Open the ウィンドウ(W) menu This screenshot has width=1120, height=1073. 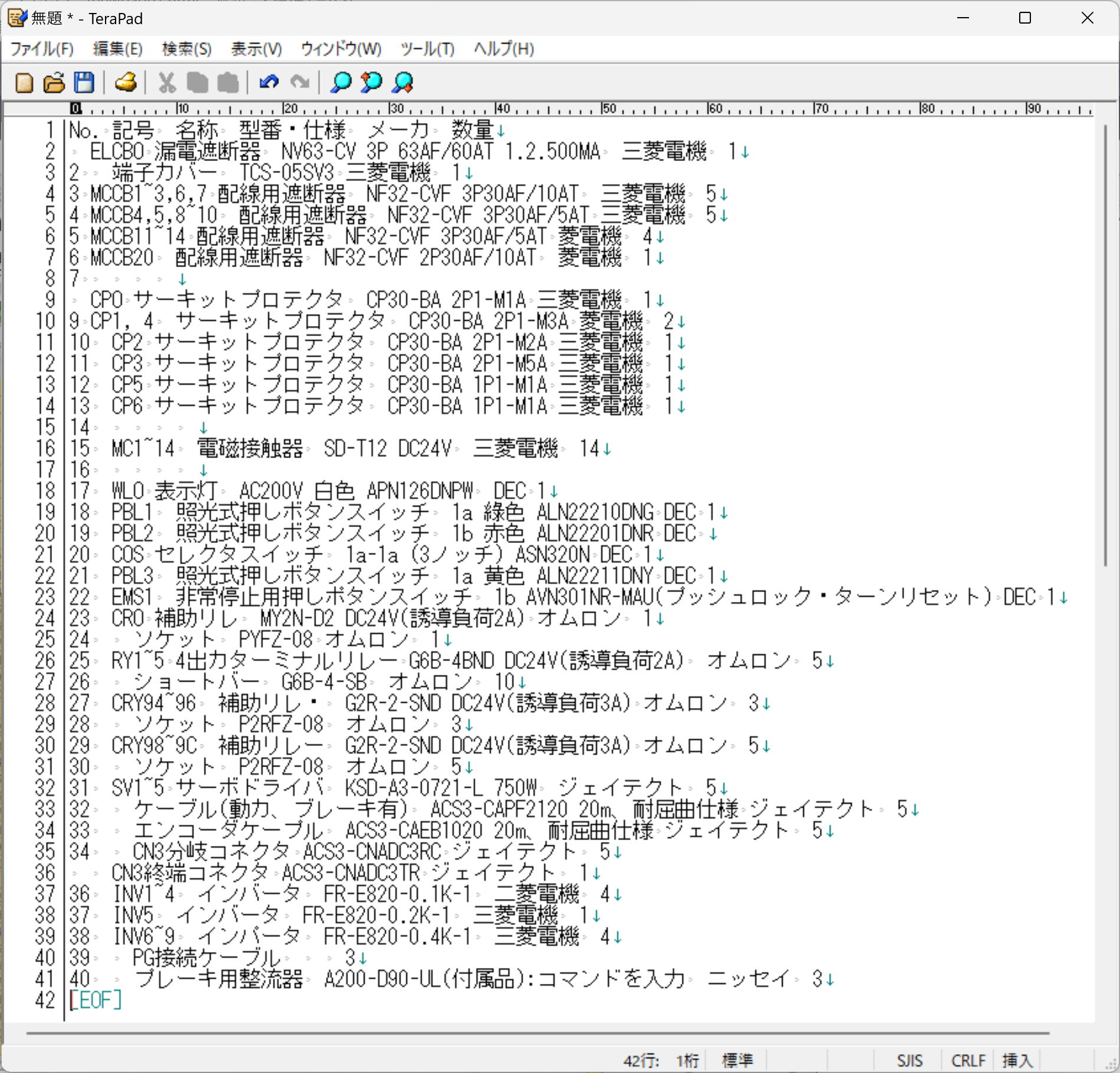(341, 49)
